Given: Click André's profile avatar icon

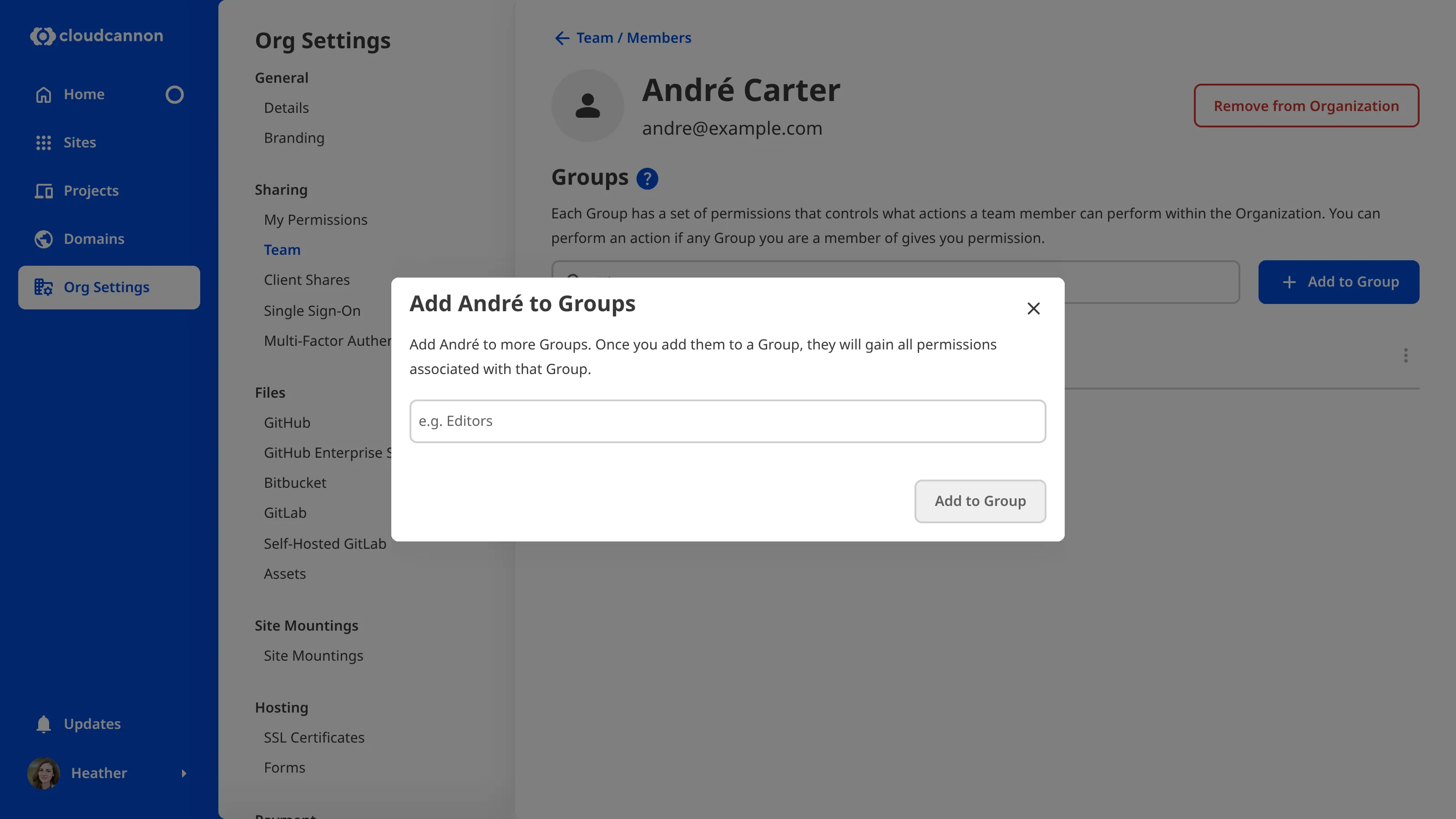Looking at the screenshot, I should pyautogui.click(x=588, y=105).
